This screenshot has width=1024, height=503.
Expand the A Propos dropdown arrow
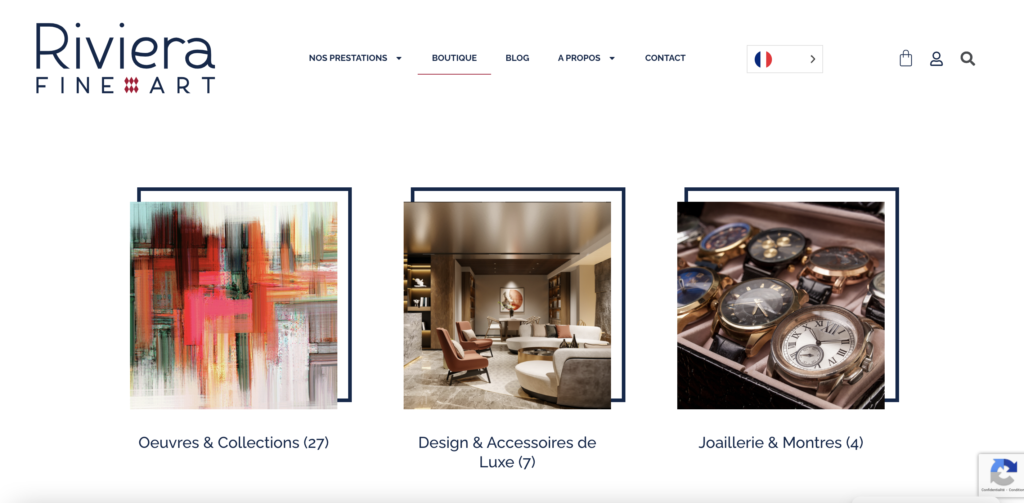612,58
